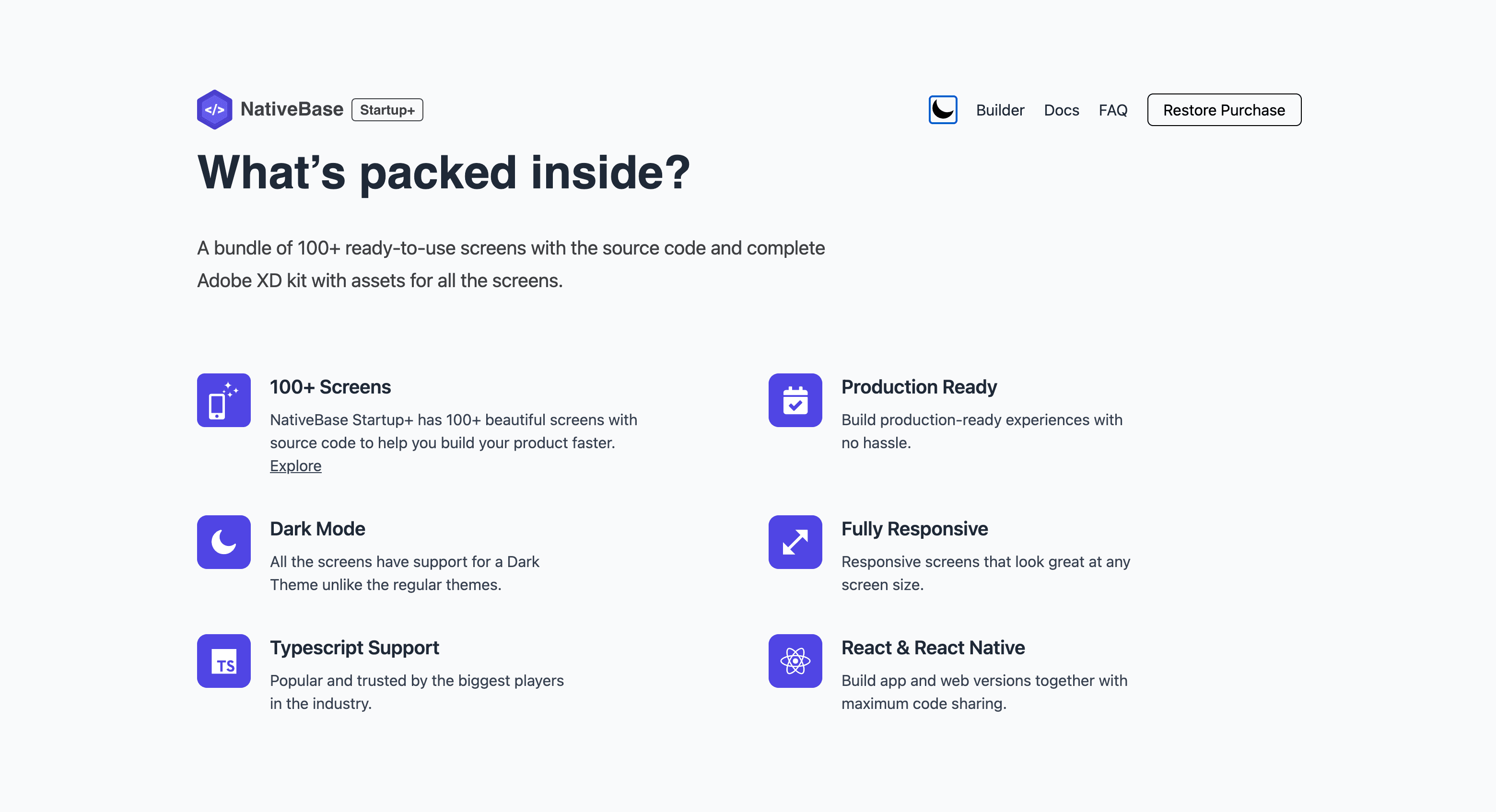This screenshot has height=812, width=1496.
Task: Click the Typescript Support TS icon
Action: point(223,661)
